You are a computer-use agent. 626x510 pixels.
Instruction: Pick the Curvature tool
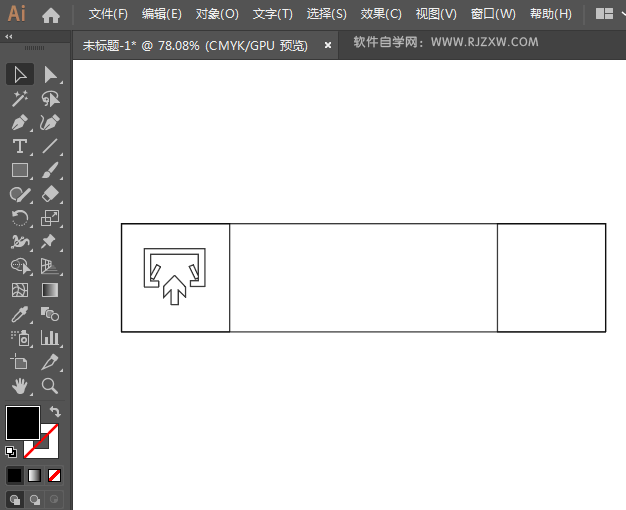point(51,122)
